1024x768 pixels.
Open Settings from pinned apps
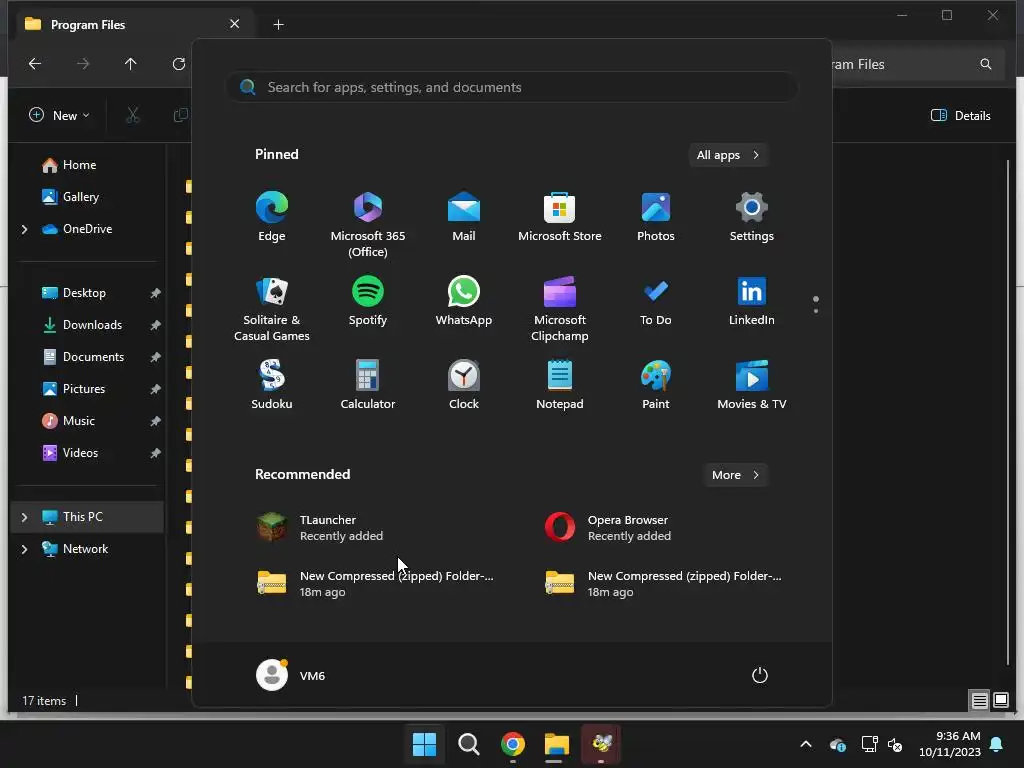tap(752, 217)
